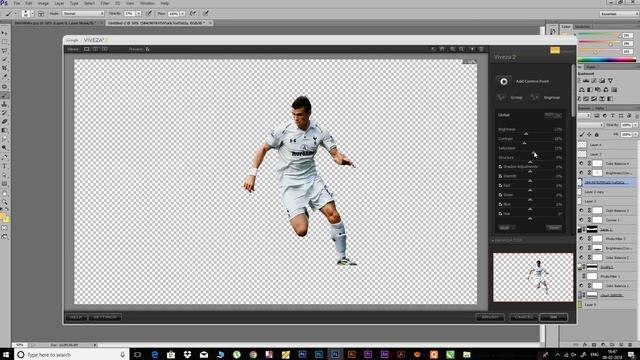This screenshot has height=360, width=640.
Task: Enable airbrush icon next to Flow
Action: [193, 13]
